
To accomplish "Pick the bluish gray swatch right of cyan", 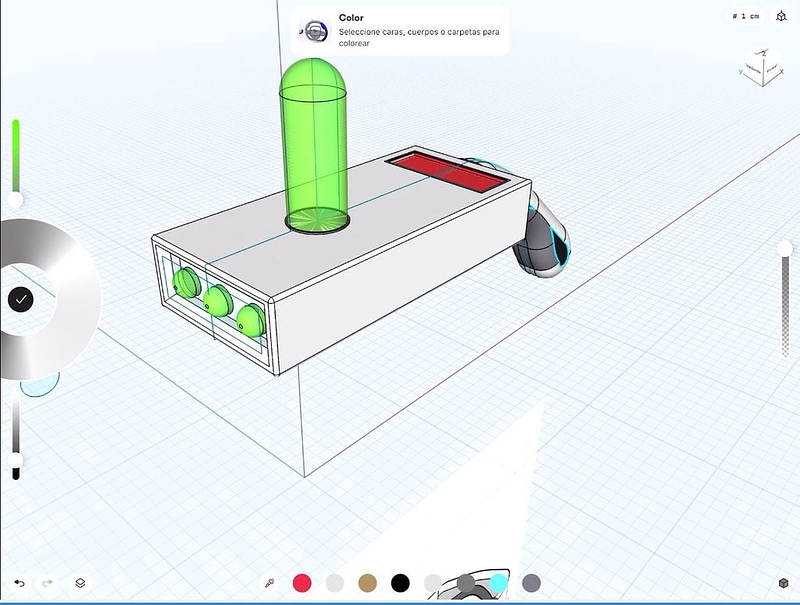I will pyautogui.click(x=531, y=583).
